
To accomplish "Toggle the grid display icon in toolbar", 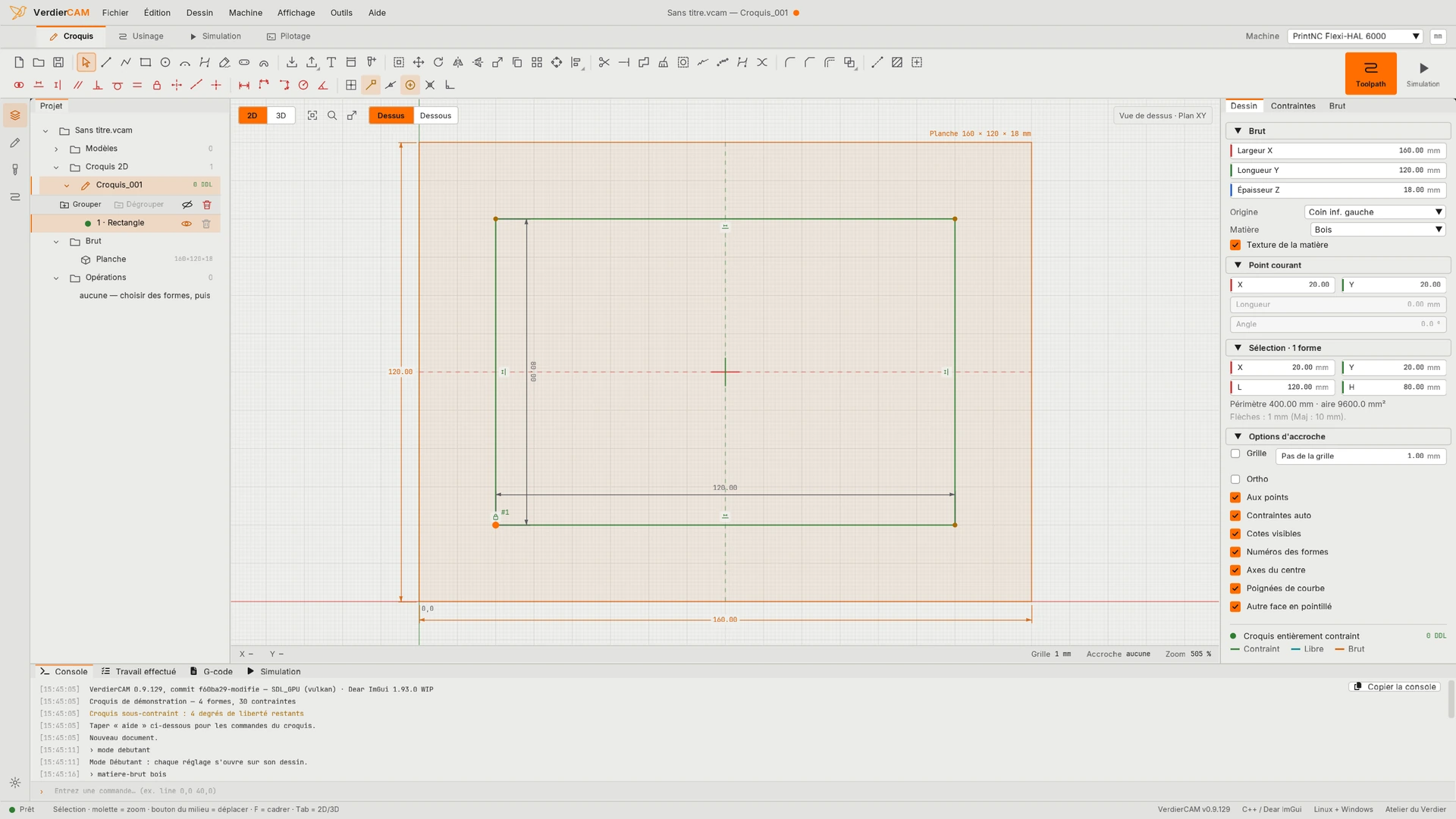I will pos(351,86).
